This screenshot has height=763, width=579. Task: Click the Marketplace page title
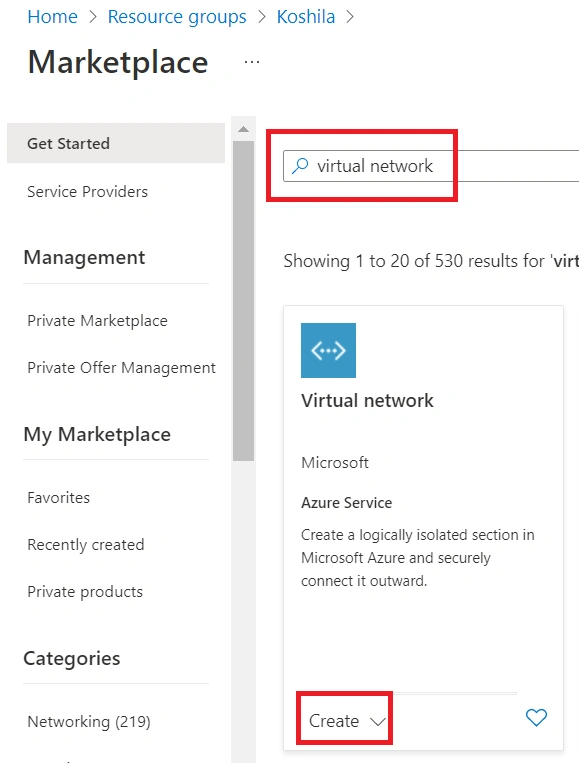pyautogui.click(x=118, y=62)
